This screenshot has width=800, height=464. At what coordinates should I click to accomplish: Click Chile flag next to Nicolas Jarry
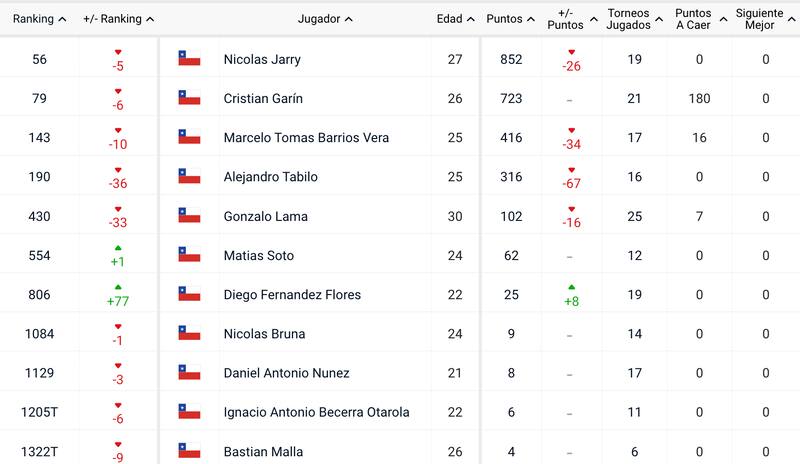189,58
